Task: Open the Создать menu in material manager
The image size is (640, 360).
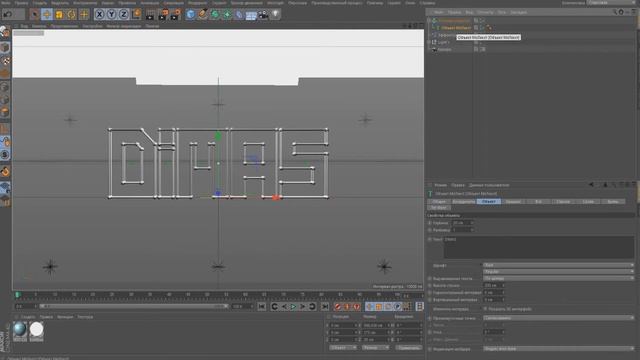Action: point(28,317)
